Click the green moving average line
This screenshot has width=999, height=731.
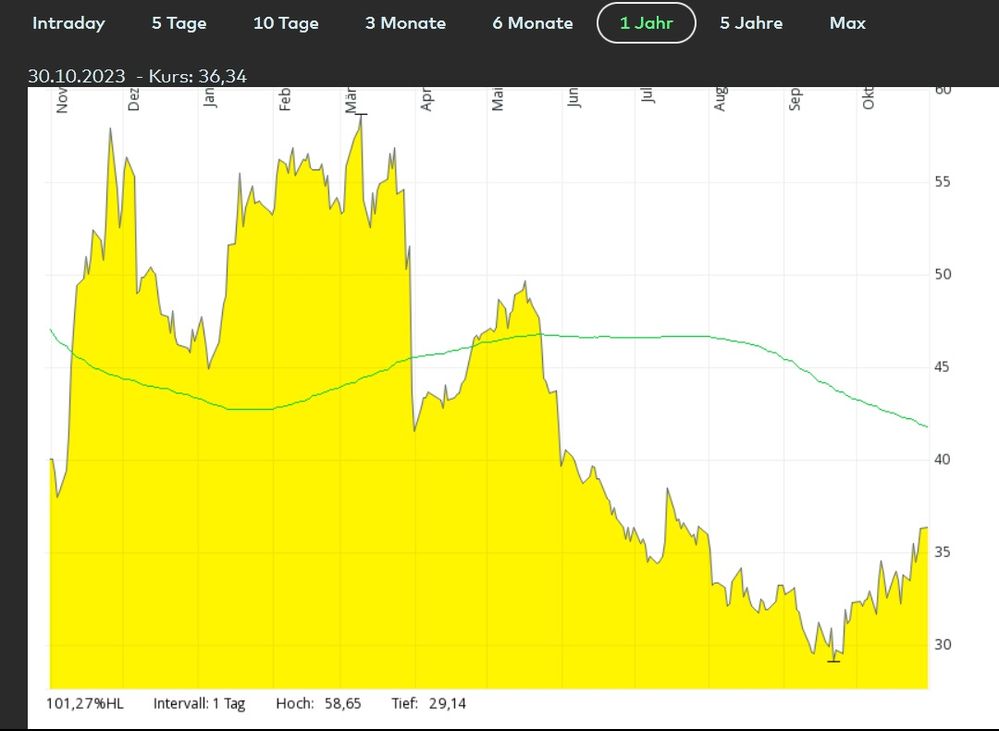[637, 337]
